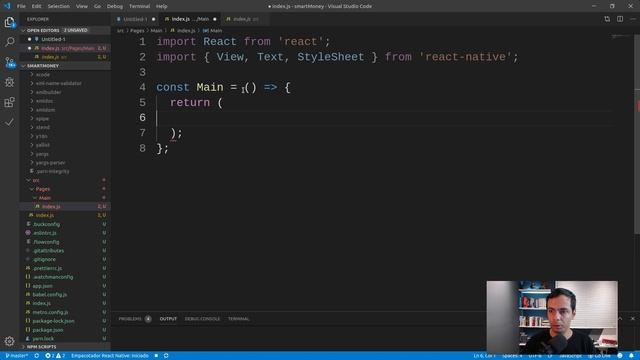Screen dimensions: 640x360
Task: Switch to the Untitled-1 editor tab
Action: tap(135, 19)
